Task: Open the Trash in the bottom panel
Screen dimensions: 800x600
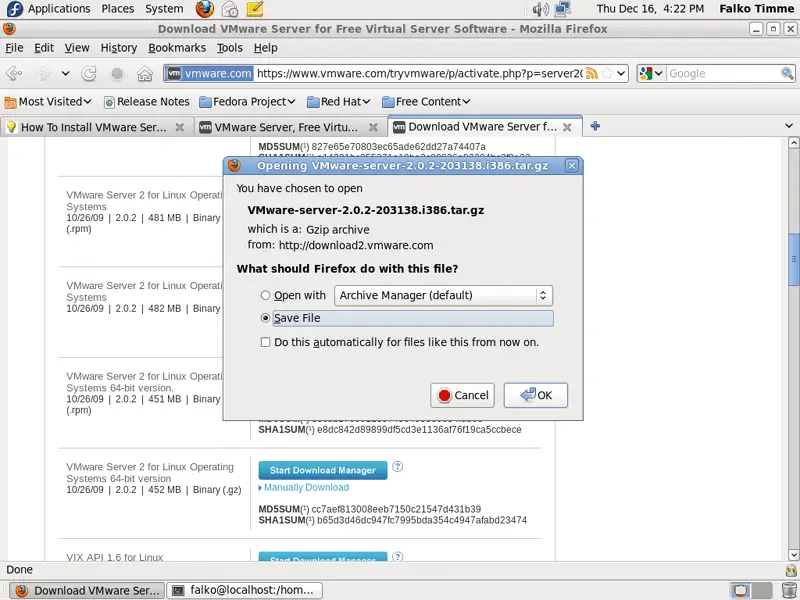Action: pos(789,590)
